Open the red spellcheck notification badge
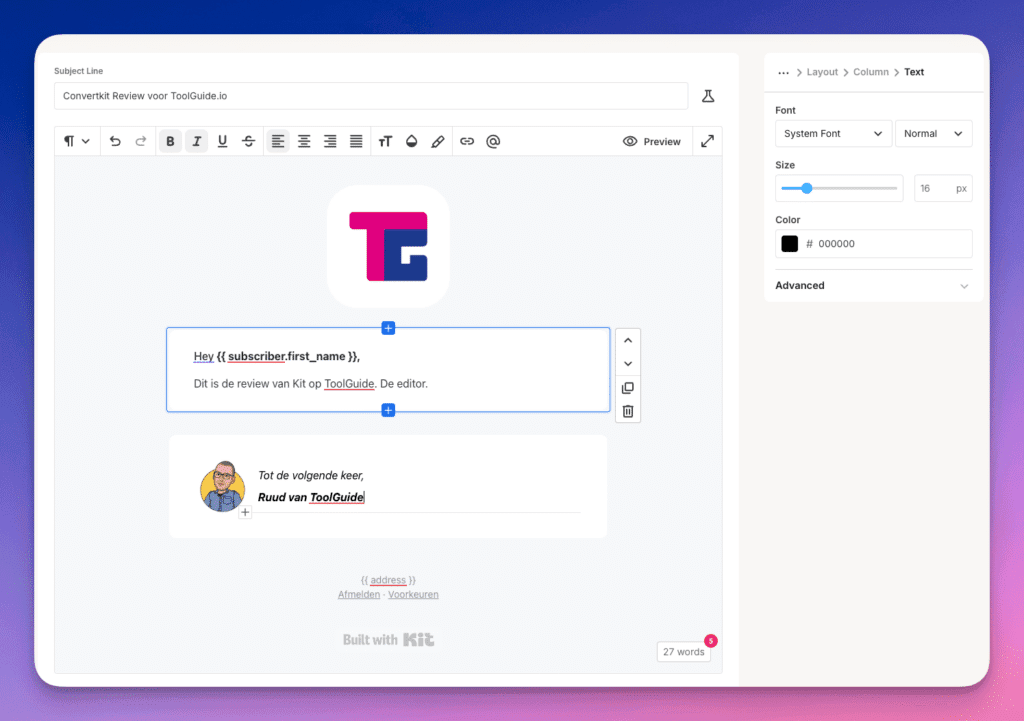Image resolution: width=1024 pixels, height=721 pixels. [711, 641]
